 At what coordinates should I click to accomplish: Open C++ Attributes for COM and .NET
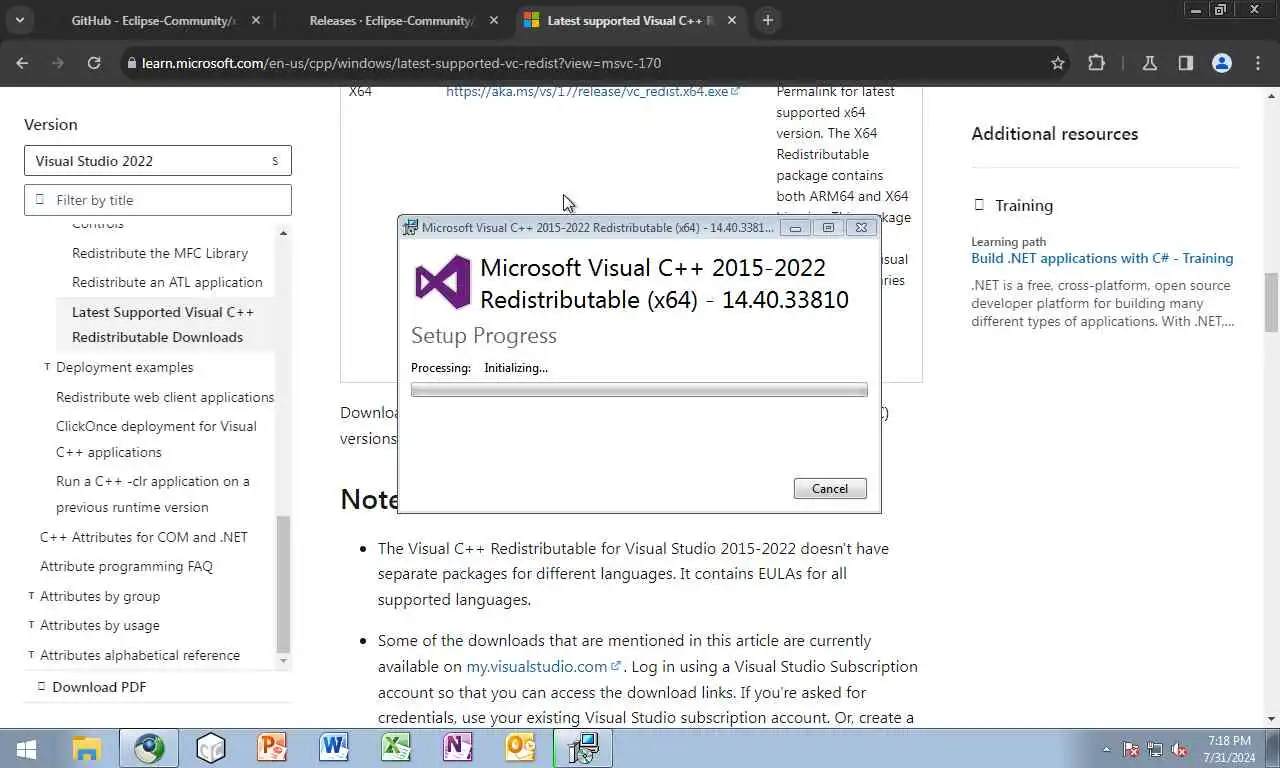[x=144, y=537]
